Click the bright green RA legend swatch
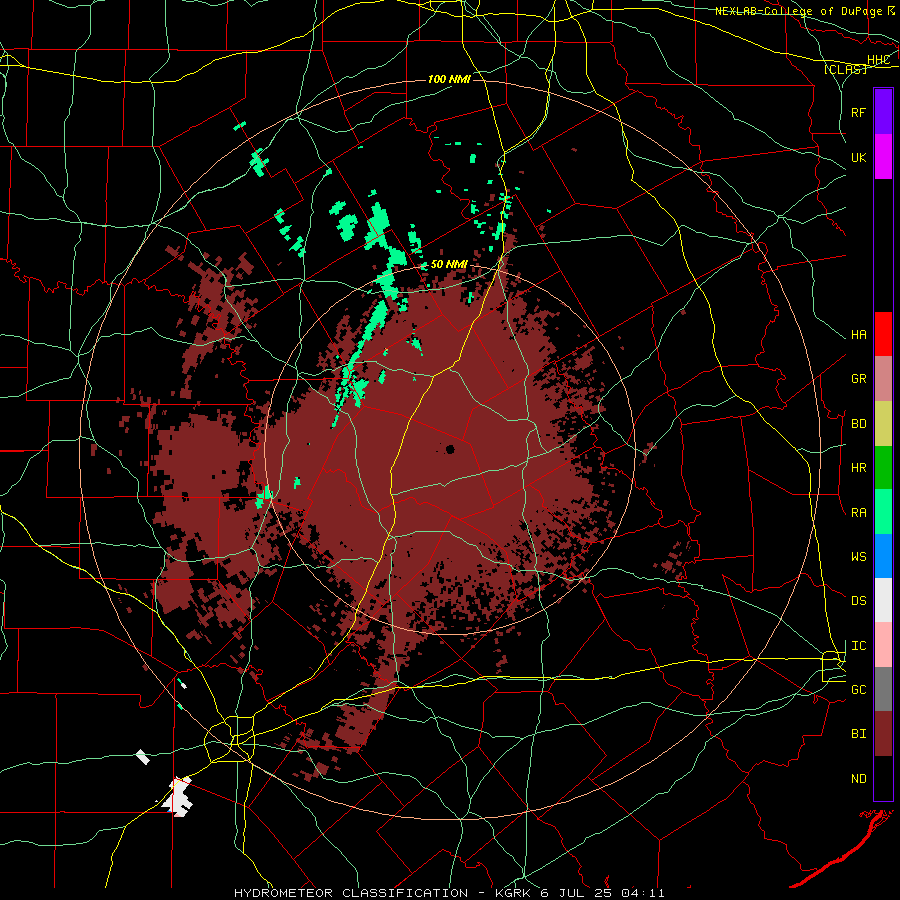900x900 pixels. [883, 512]
